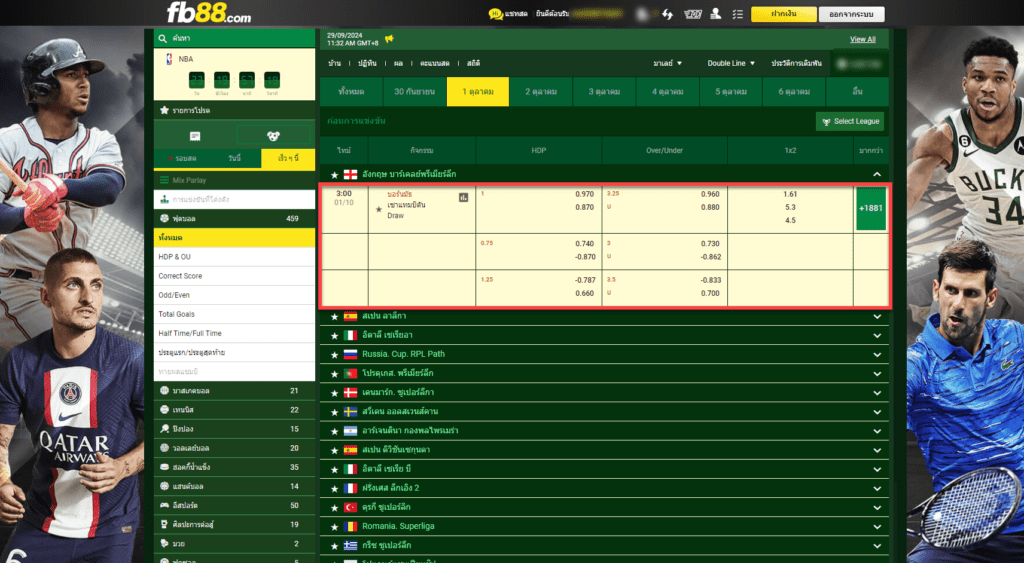
Task: Select the soccer ball sports icon tab
Action: point(273,136)
